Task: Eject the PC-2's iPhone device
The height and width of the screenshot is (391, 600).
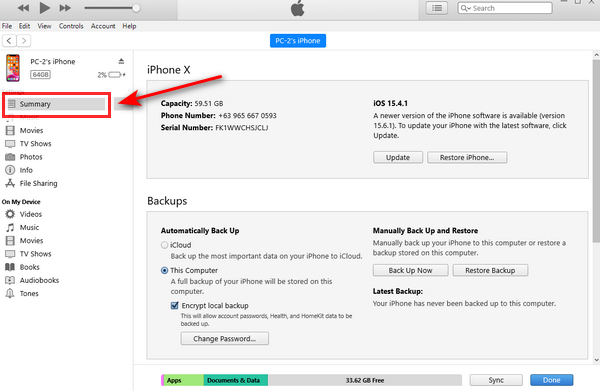Action: coord(121,61)
